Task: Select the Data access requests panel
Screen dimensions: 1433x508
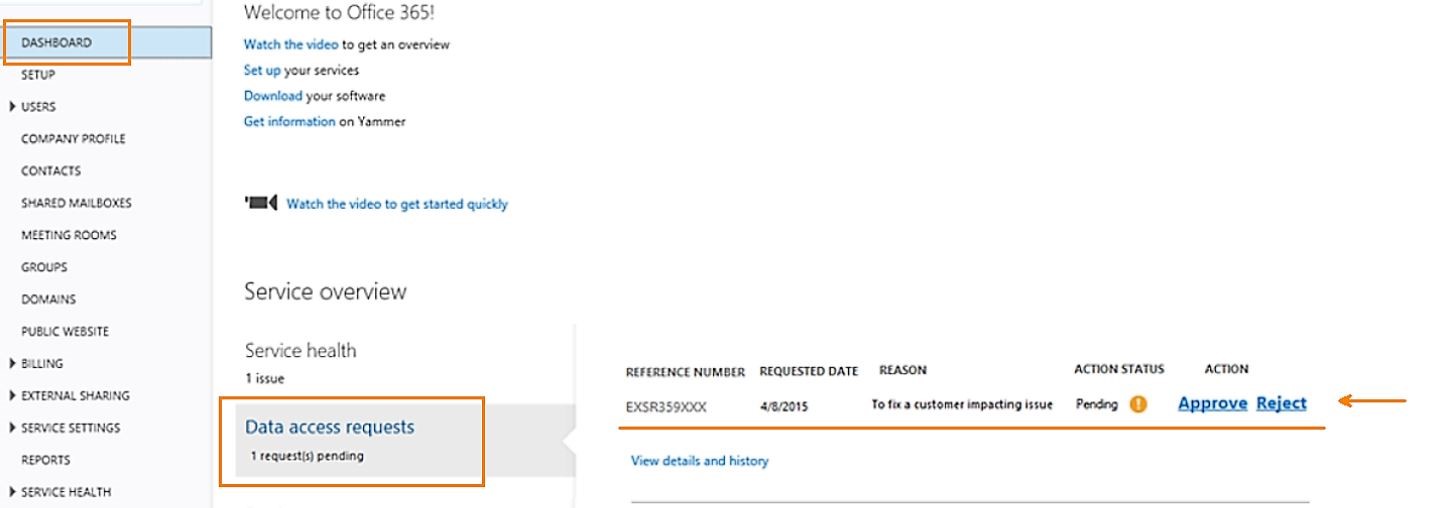Action: coord(351,440)
